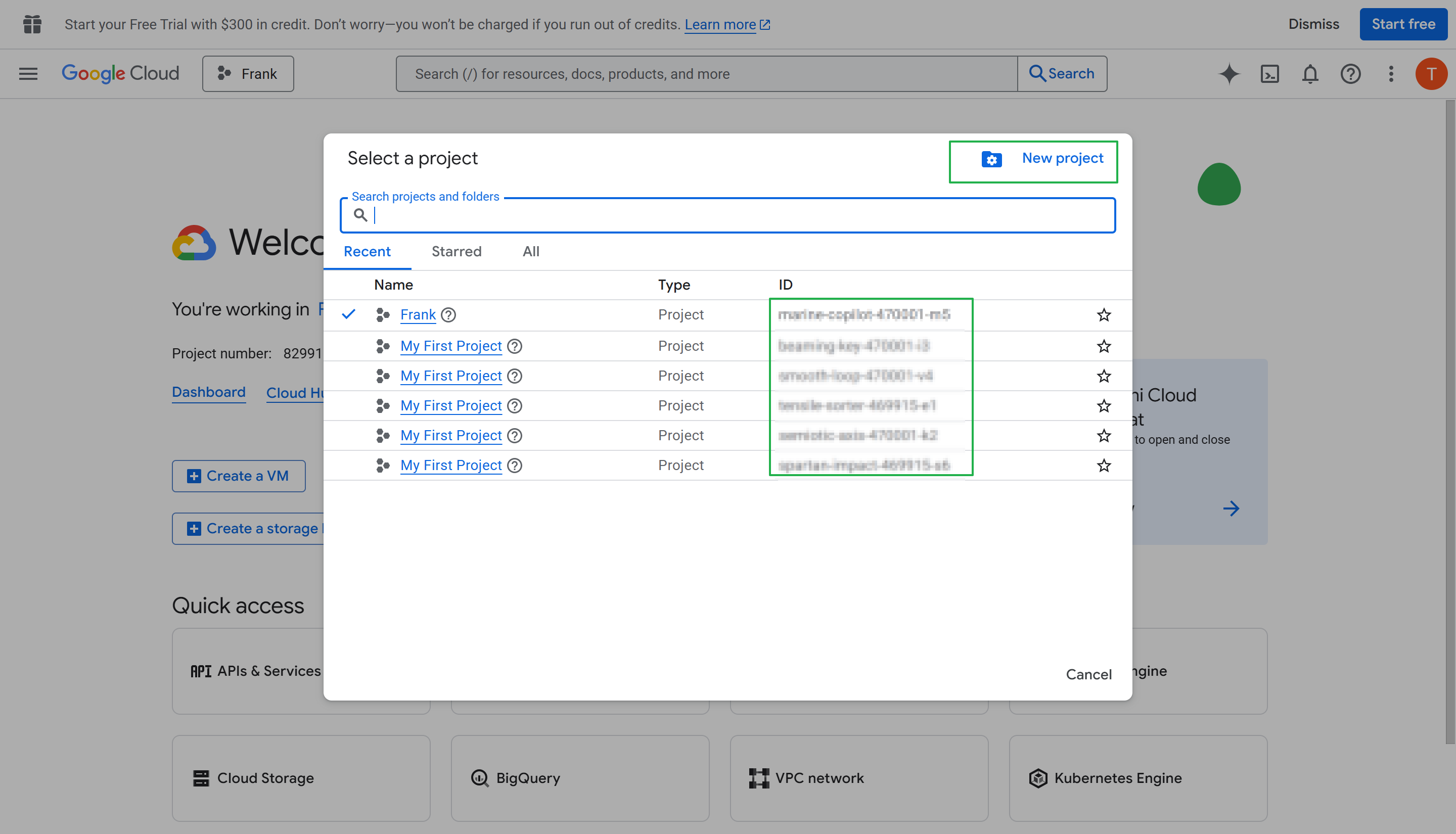Click the Type column header
This screenshot has width=1456, height=834.
pos(673,285)
